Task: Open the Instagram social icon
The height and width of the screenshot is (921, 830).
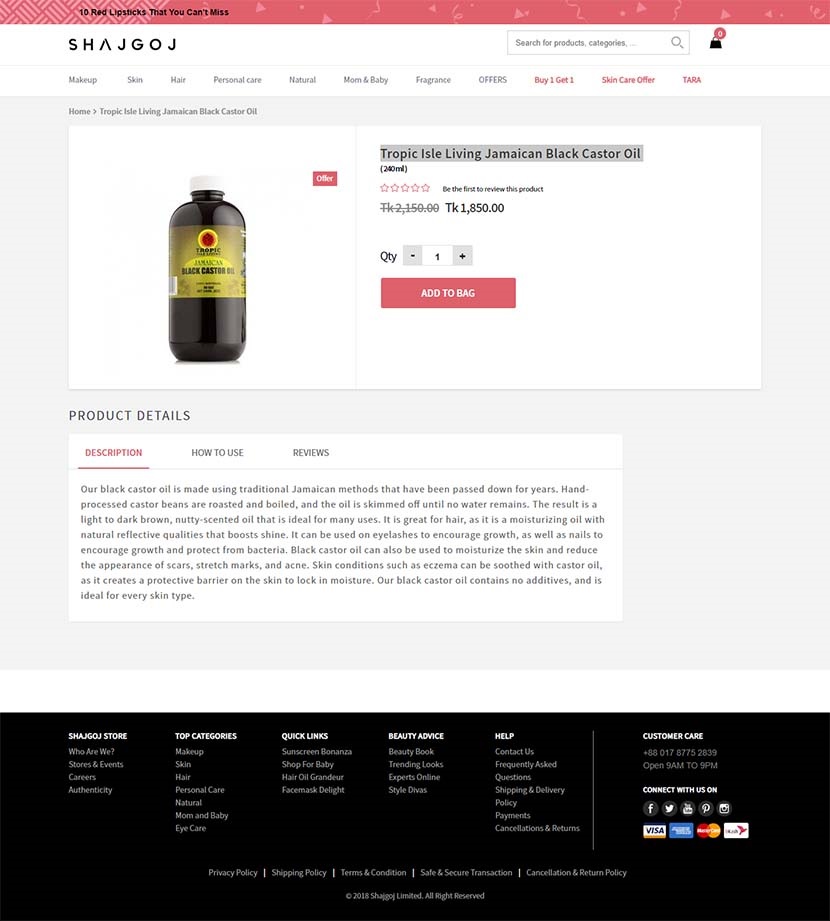Action: coord(724,808)
